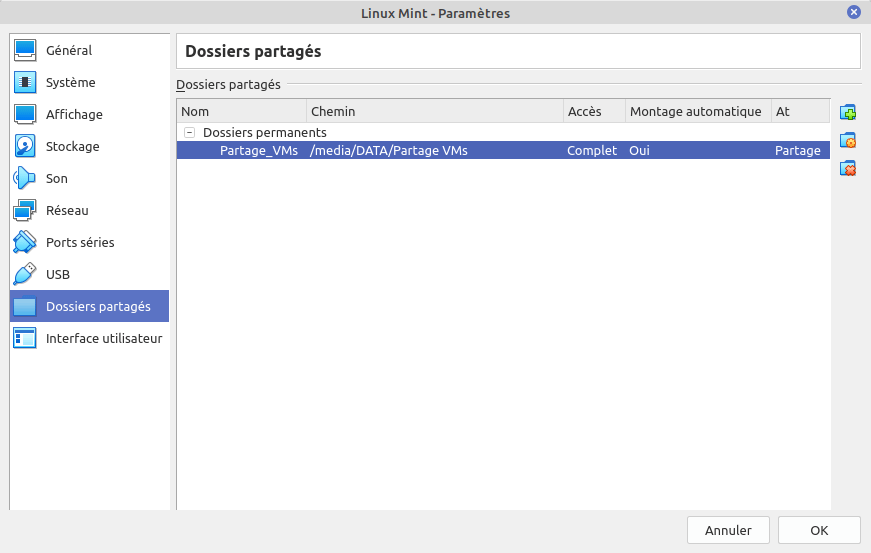Open the Système settings page
This screenshot has height=553, width=871.
click(71, 83)
